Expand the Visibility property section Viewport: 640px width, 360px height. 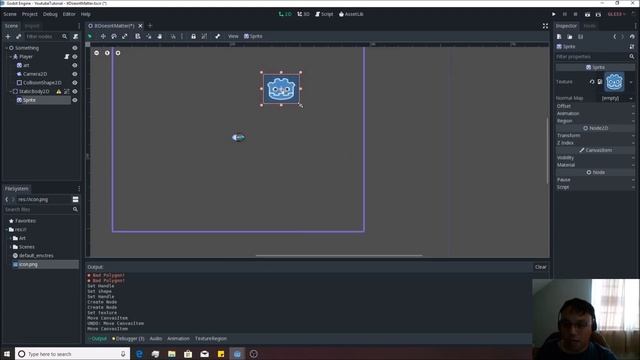coord(596,158)
